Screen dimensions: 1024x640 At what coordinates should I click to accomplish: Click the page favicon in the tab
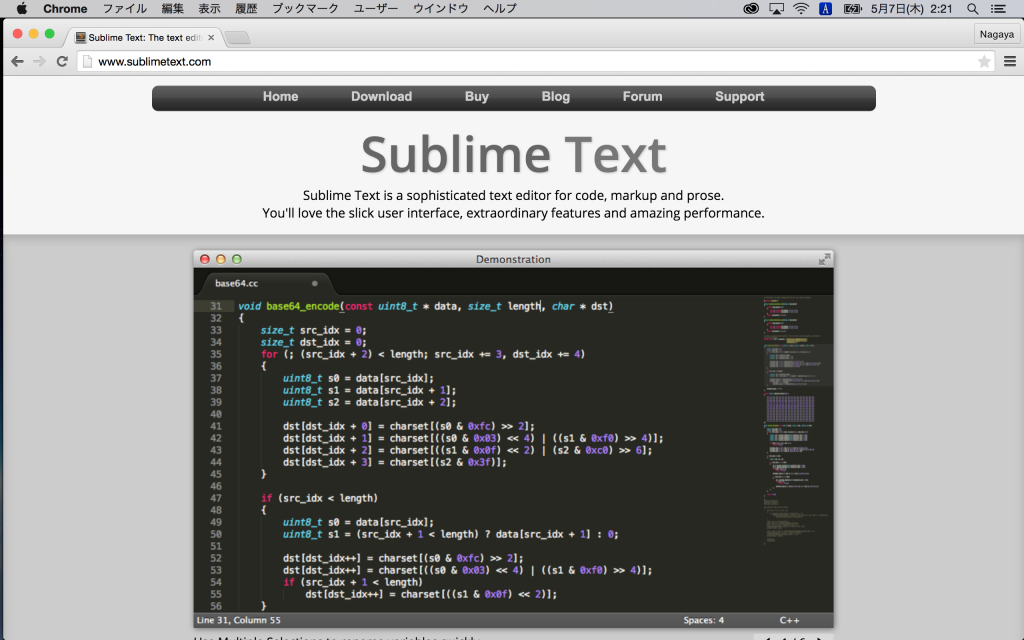tap(80, 37)
